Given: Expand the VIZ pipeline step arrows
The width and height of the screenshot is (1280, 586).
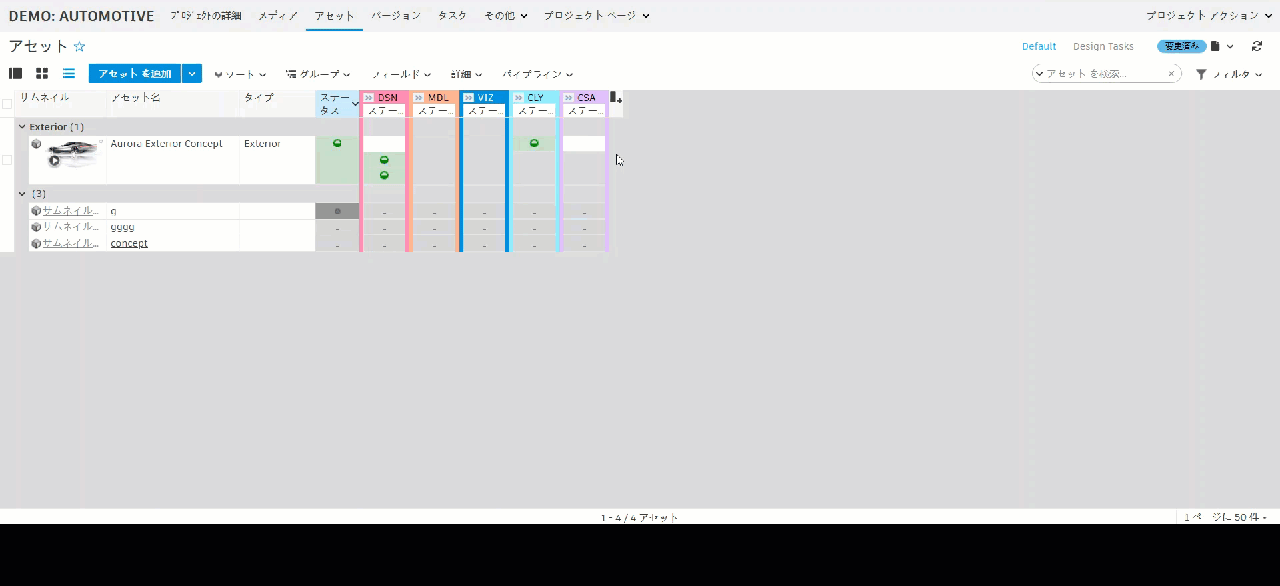Looking at the screenshot, I should click(468, 98).
